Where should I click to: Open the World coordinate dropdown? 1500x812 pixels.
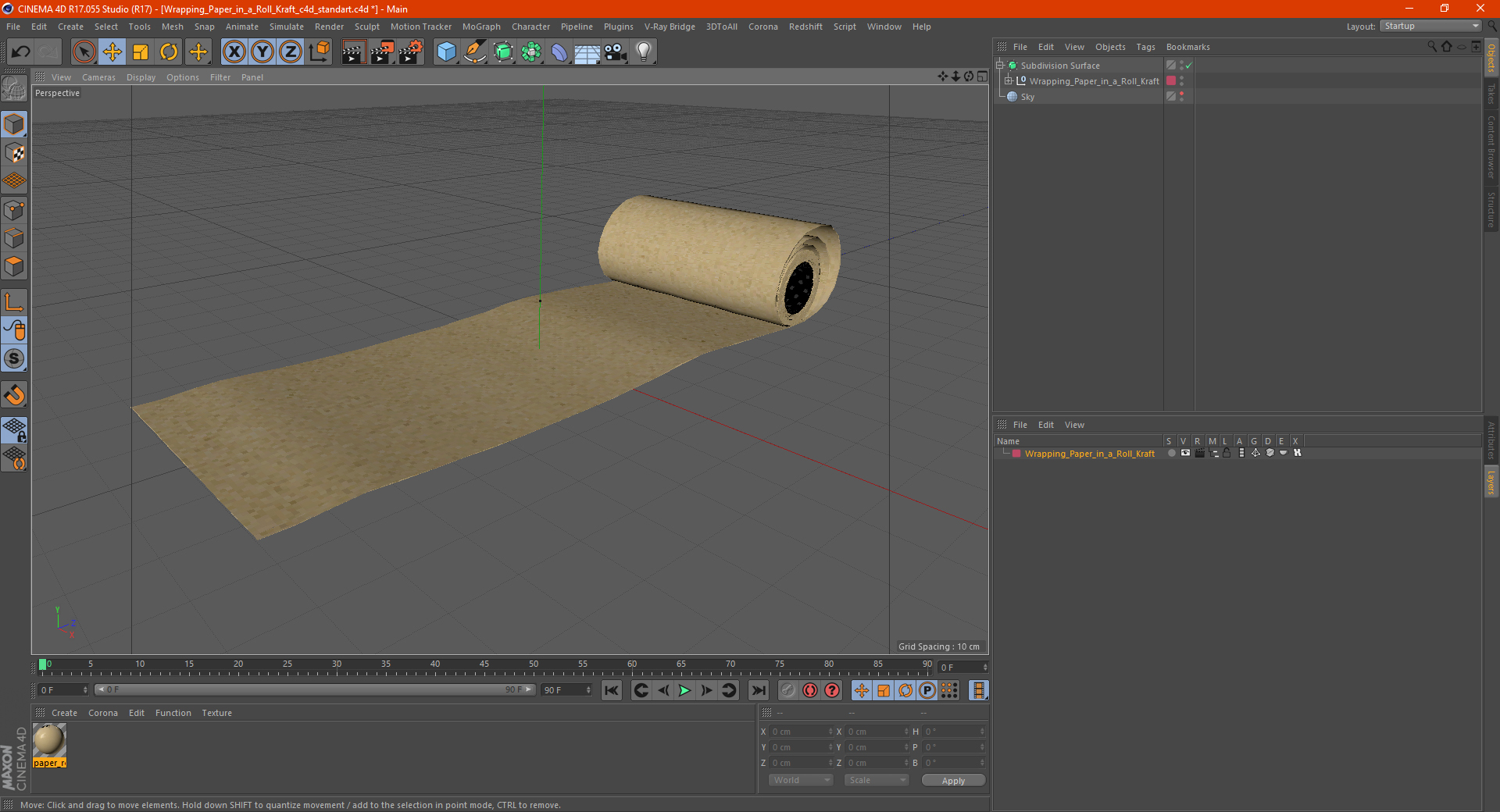pos(801,780)
